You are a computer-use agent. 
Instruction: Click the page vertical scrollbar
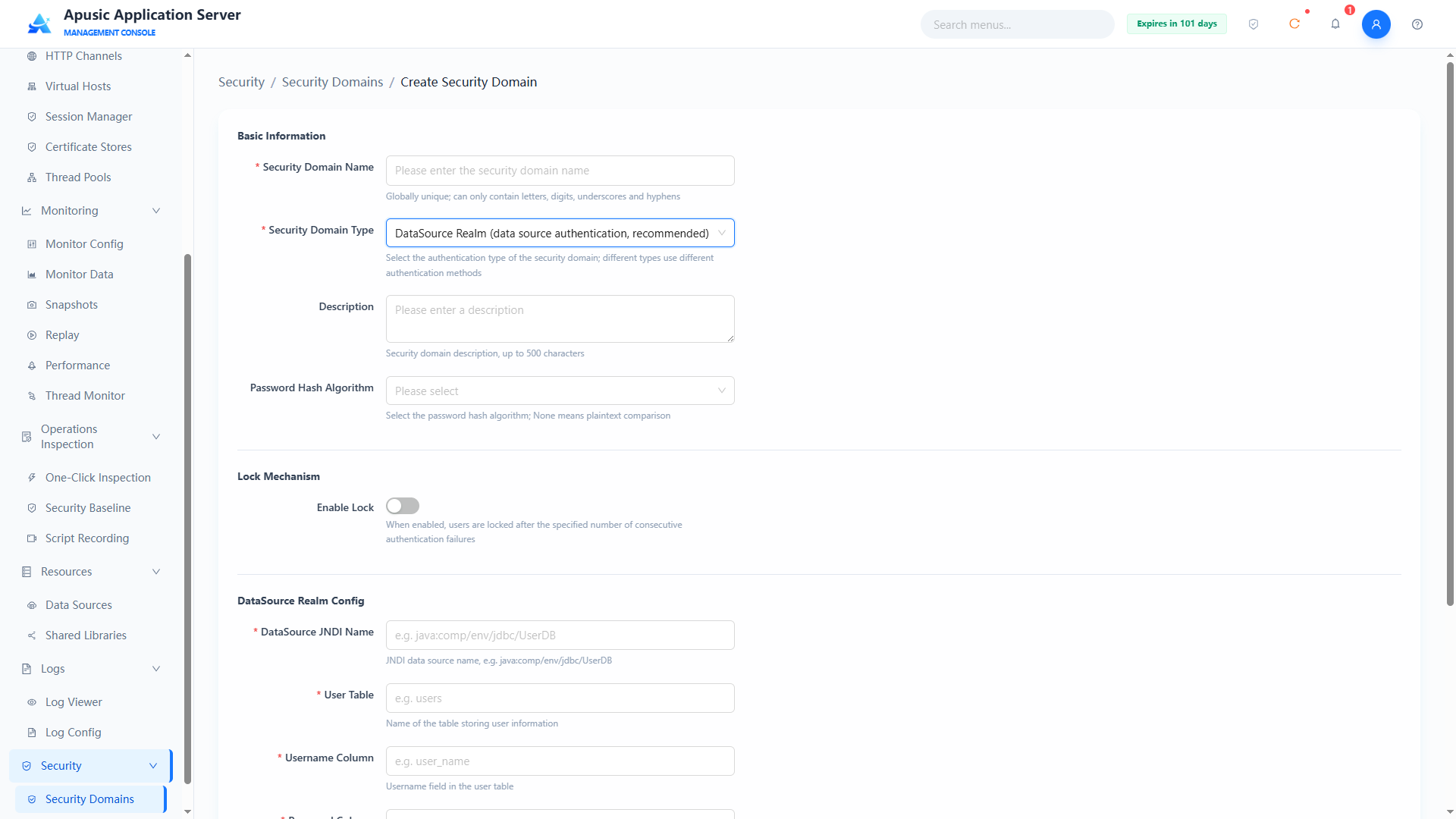[1450, 334]
